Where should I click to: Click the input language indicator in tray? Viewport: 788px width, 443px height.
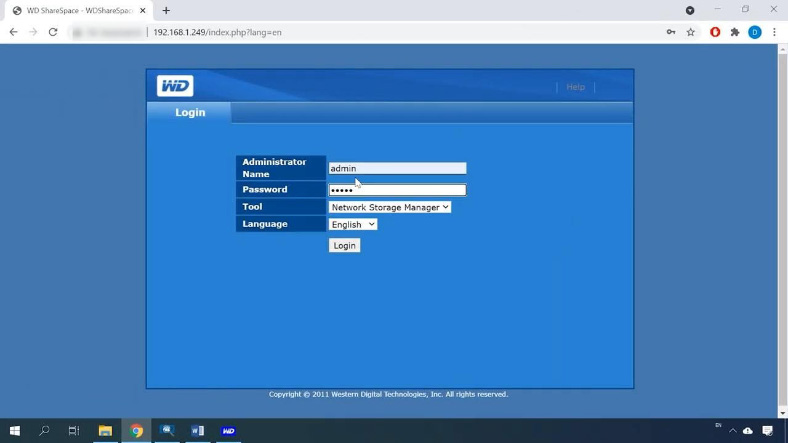[718, 425]
